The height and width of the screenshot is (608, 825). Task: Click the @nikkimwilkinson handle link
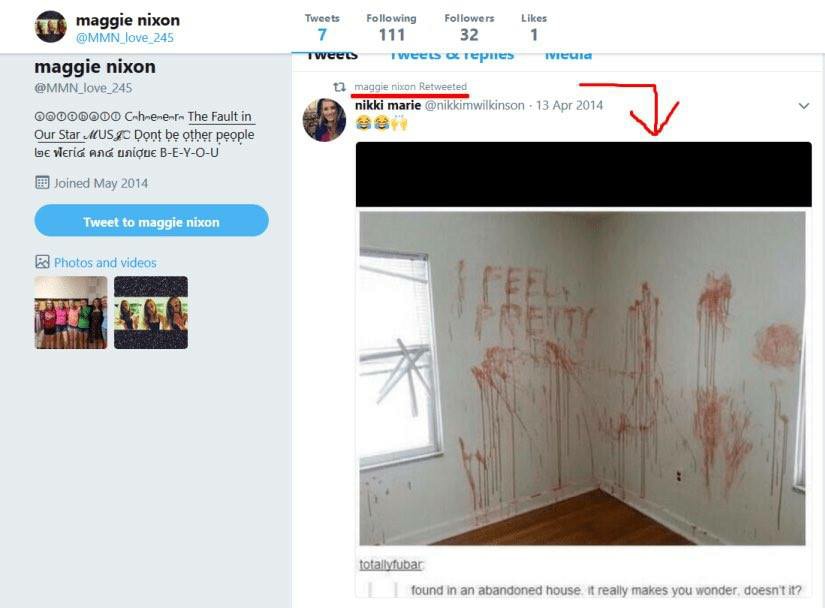(476, 105)
